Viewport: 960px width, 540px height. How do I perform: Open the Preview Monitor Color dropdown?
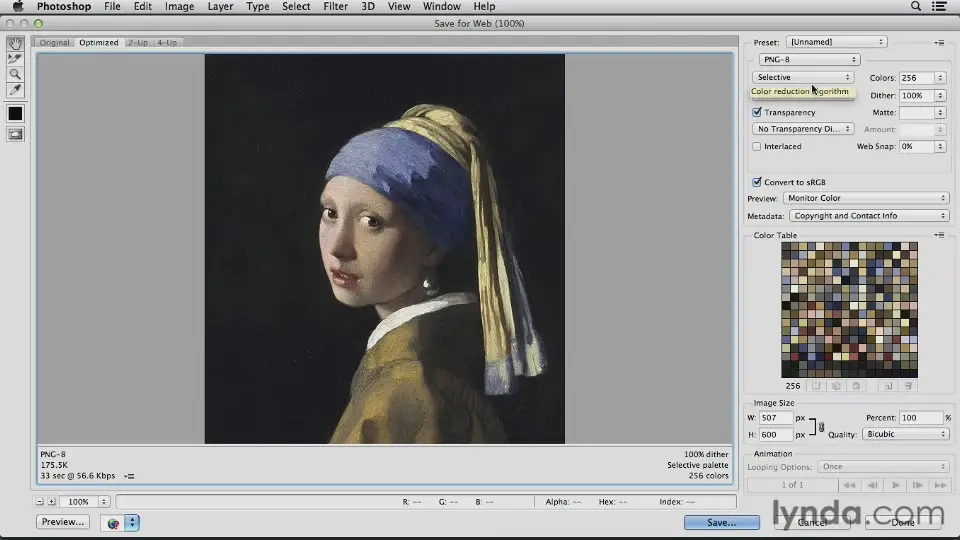866,198
